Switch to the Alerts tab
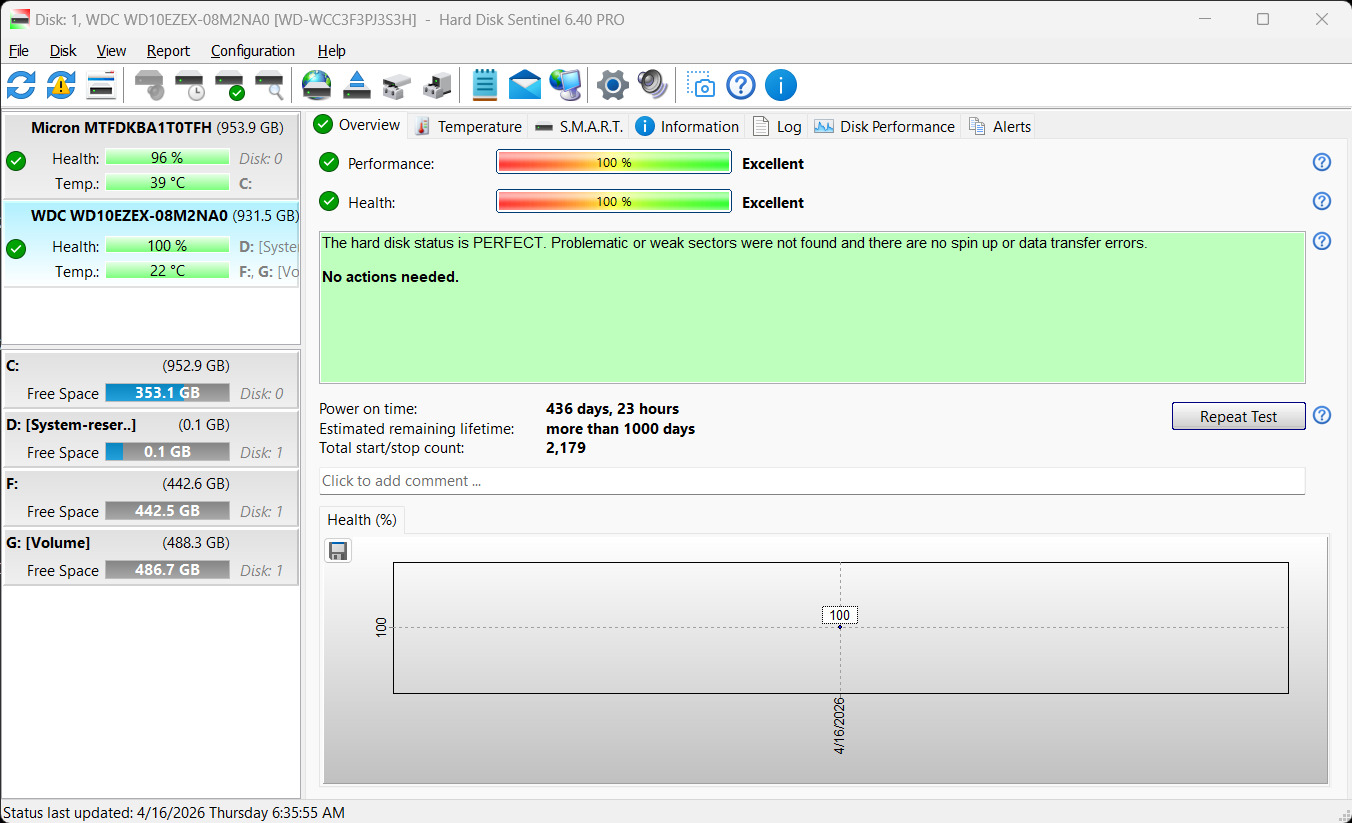1352x823 pixels. pyautogui.click(x=999, y=127)
